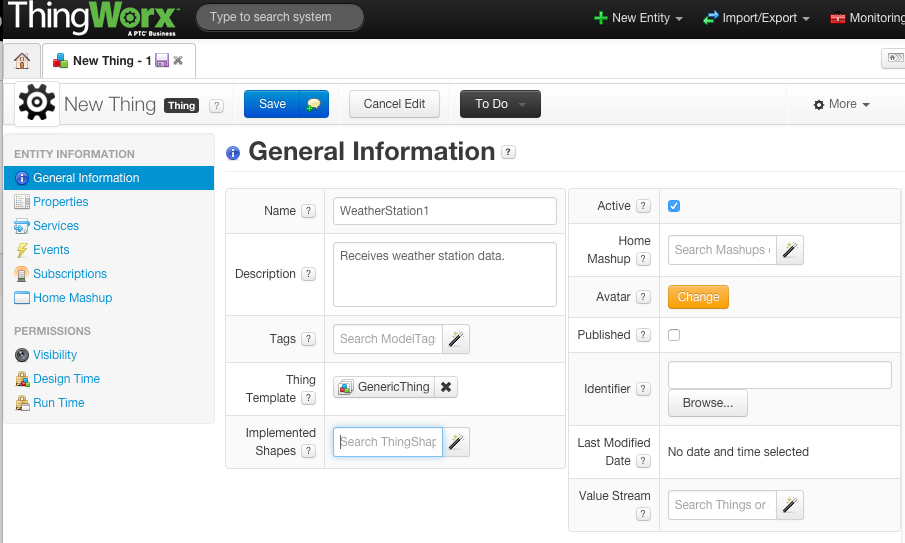Image resolution: width=905 pixels, height=543 pixels.
Task: Select General Information in sidebar
Action: point(109,178)
